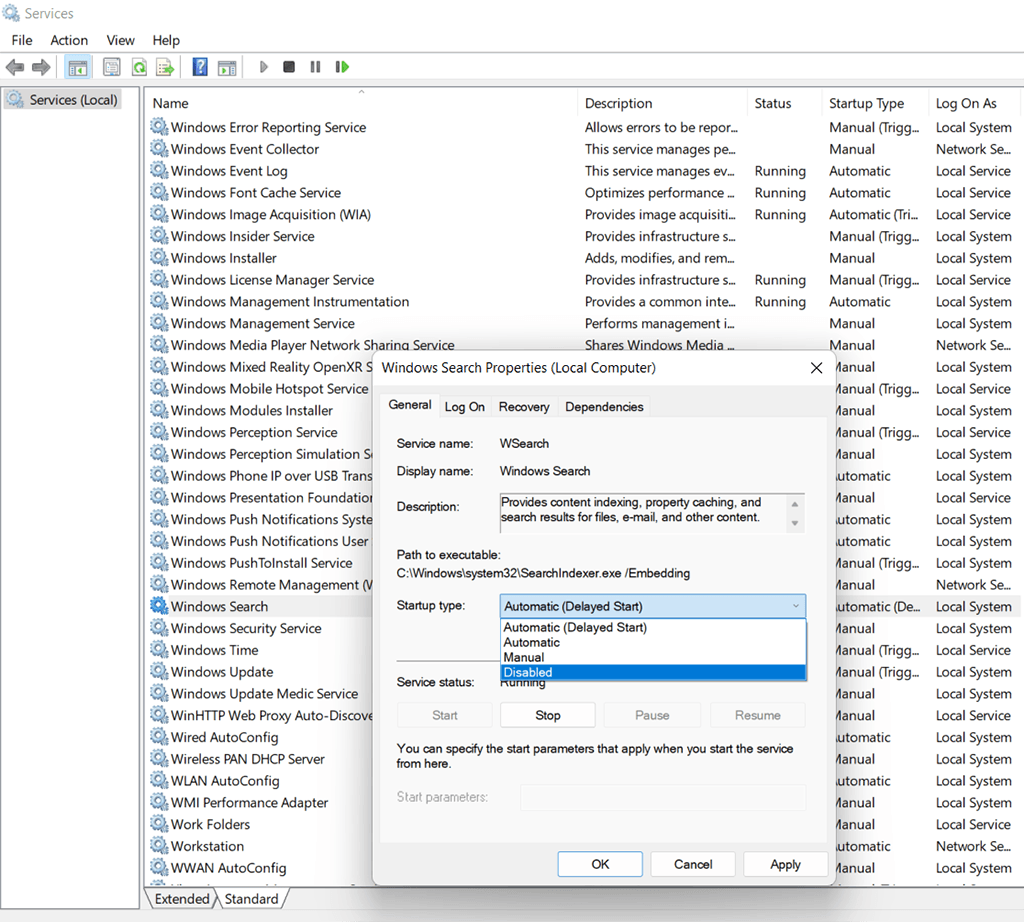Click the gear icon beside Windows Font Cache Service
The image size is (1024, 922).
159,191
